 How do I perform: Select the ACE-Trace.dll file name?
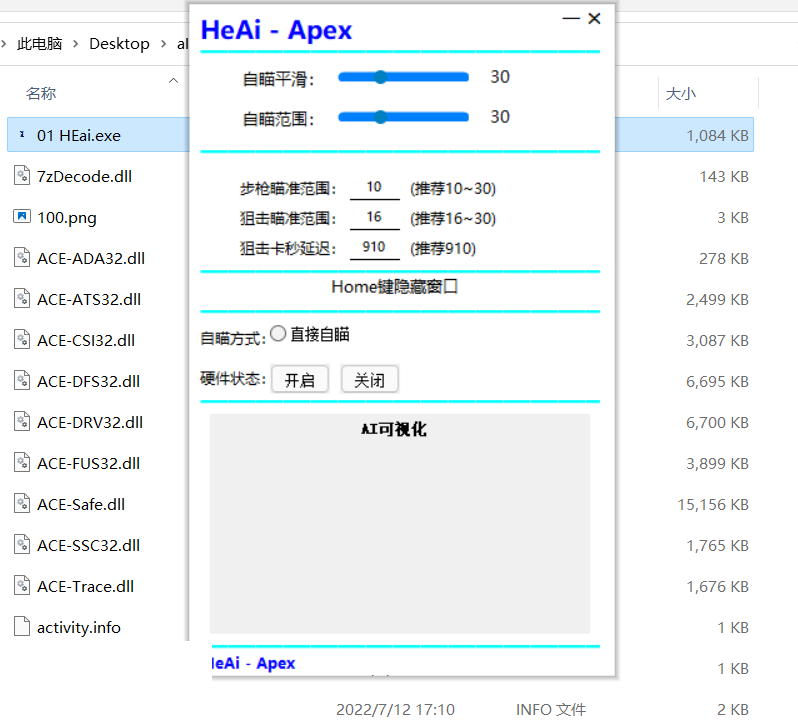86,587
